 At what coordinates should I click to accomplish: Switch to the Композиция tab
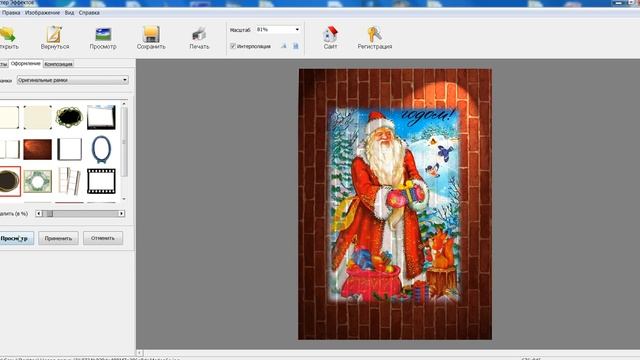tap(58, 64)
